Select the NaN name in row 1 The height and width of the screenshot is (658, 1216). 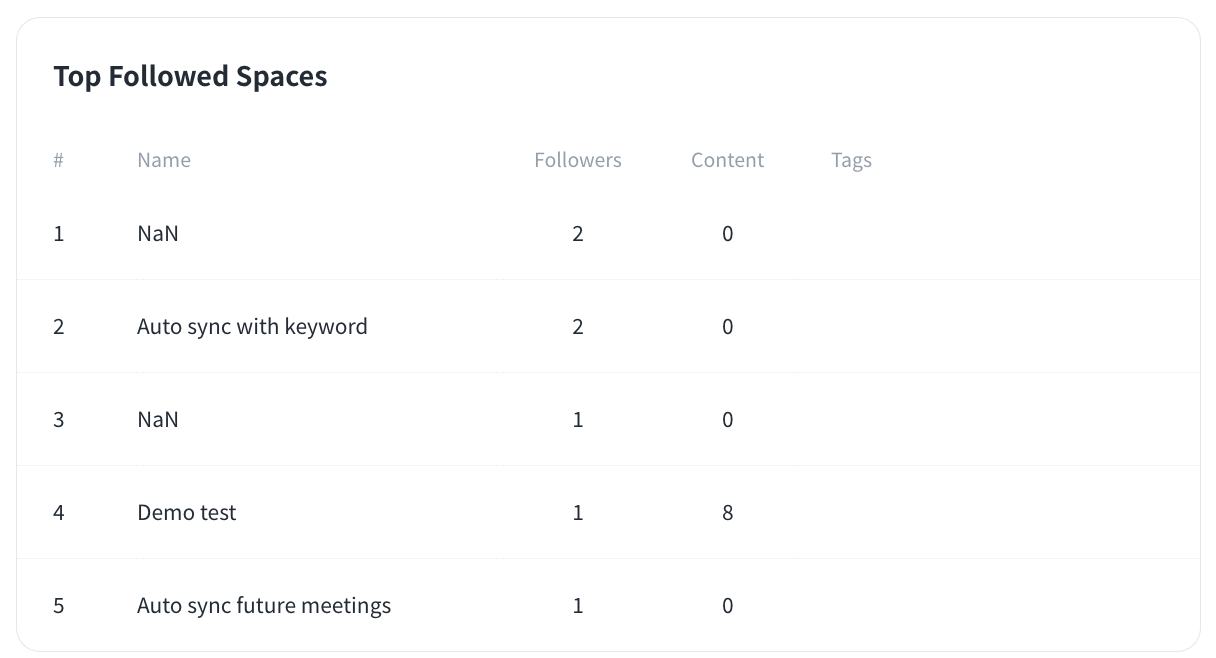tap(158, 234)
